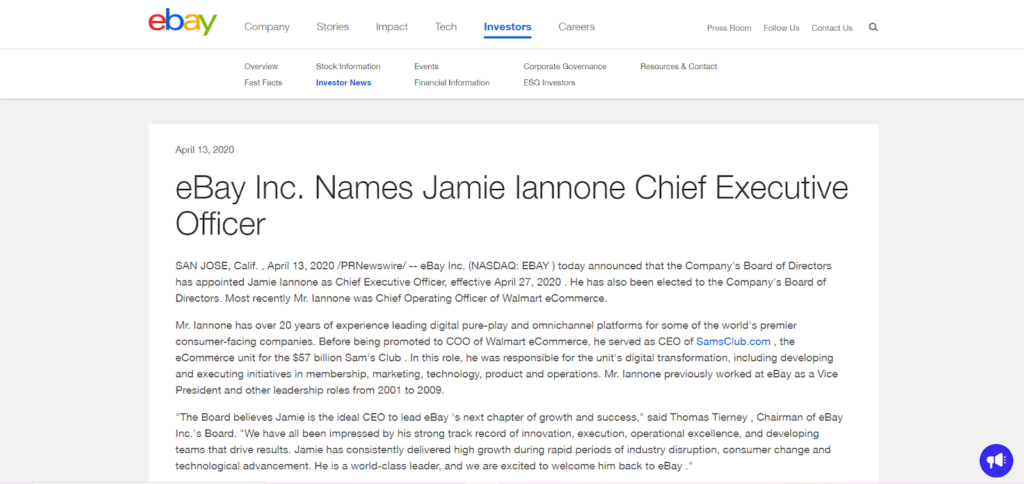Viewport: 1024px width, 484px height.
Task: Select Investor News submenu item
Action: [x=343, y=82]
